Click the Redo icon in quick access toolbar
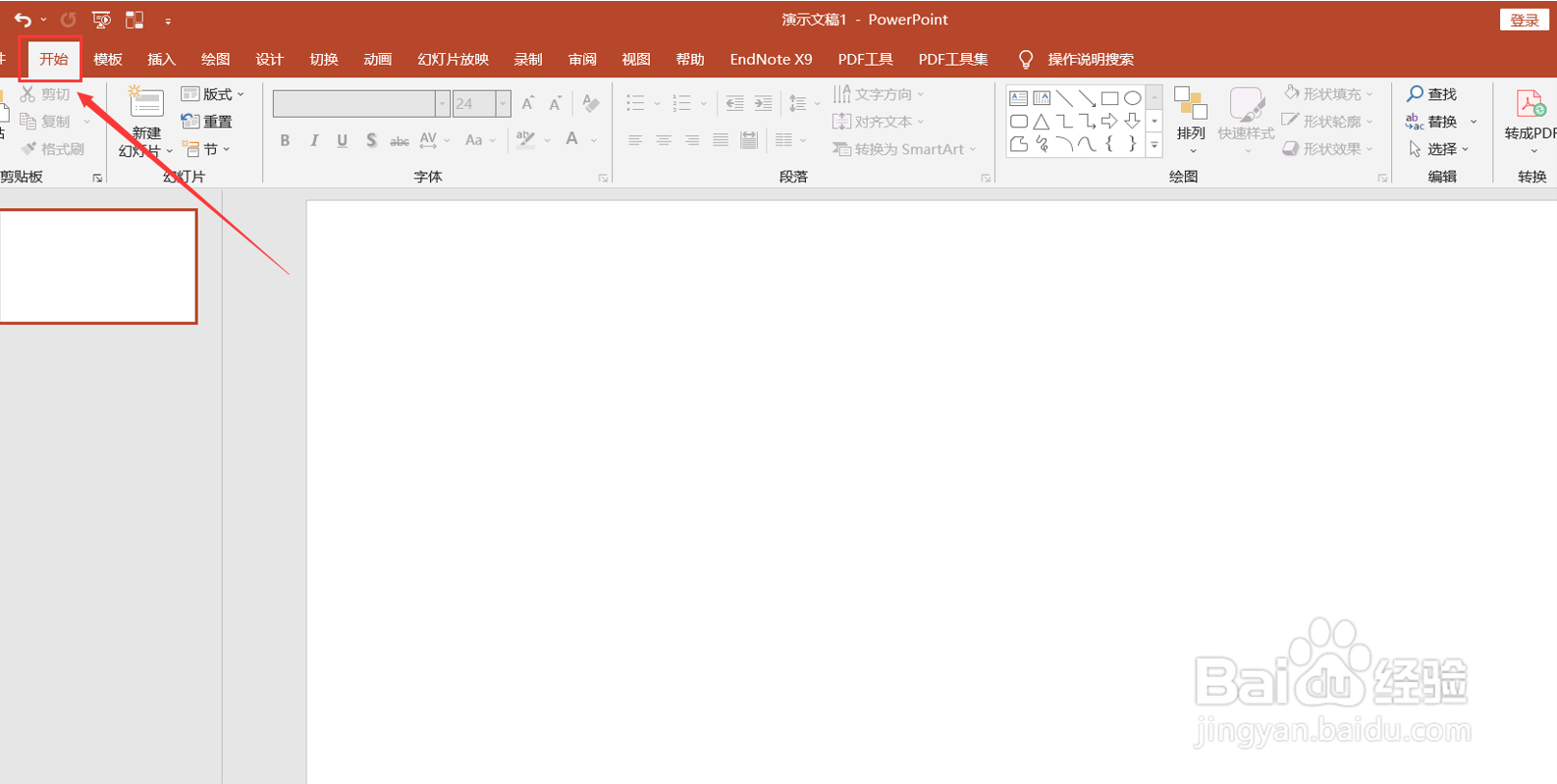Viewport: 1557px width, 784px height. (x=68, y=20)
